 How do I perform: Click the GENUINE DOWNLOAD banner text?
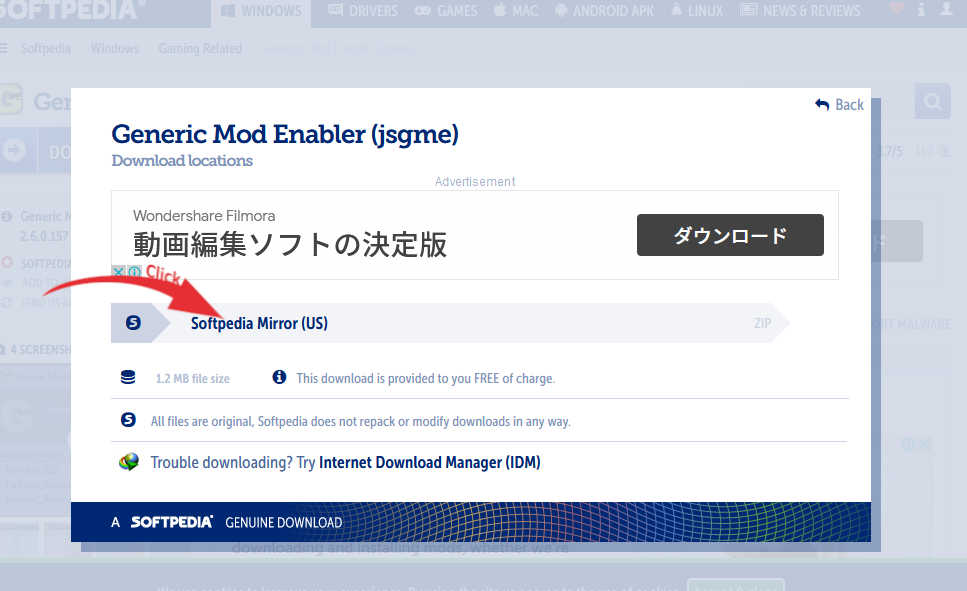284,523
